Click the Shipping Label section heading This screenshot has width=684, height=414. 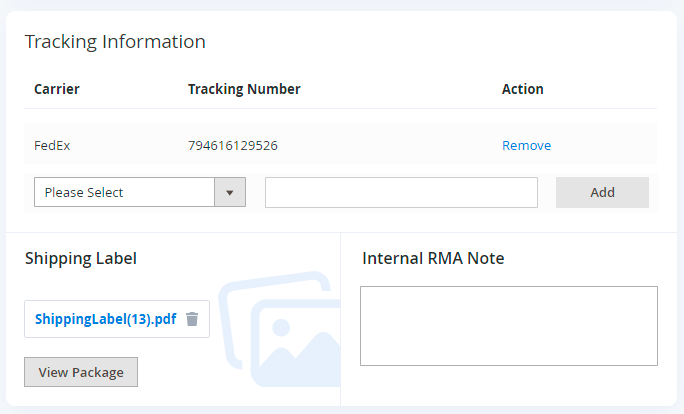[x=81, y=258]
